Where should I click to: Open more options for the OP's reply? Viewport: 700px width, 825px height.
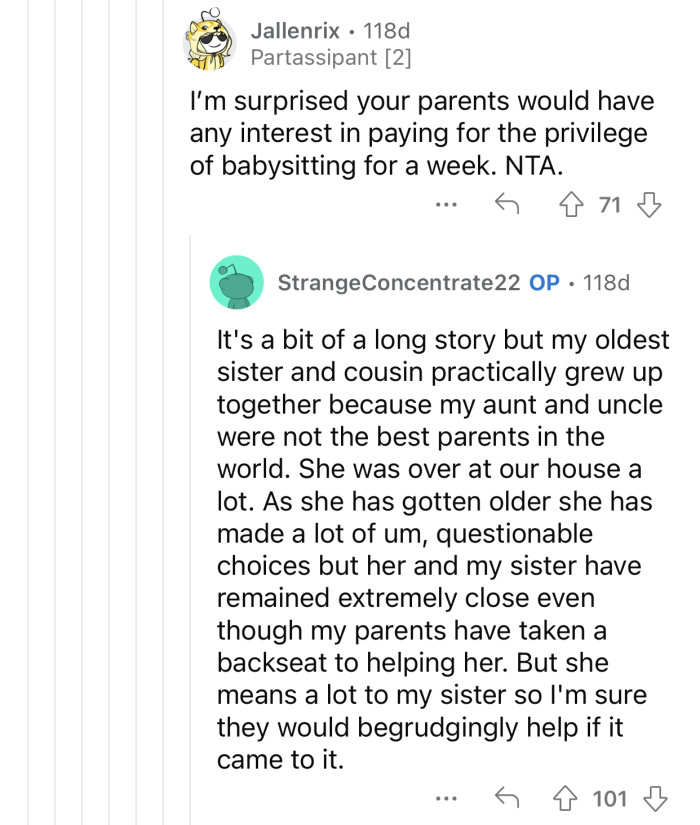click(446, 798)
